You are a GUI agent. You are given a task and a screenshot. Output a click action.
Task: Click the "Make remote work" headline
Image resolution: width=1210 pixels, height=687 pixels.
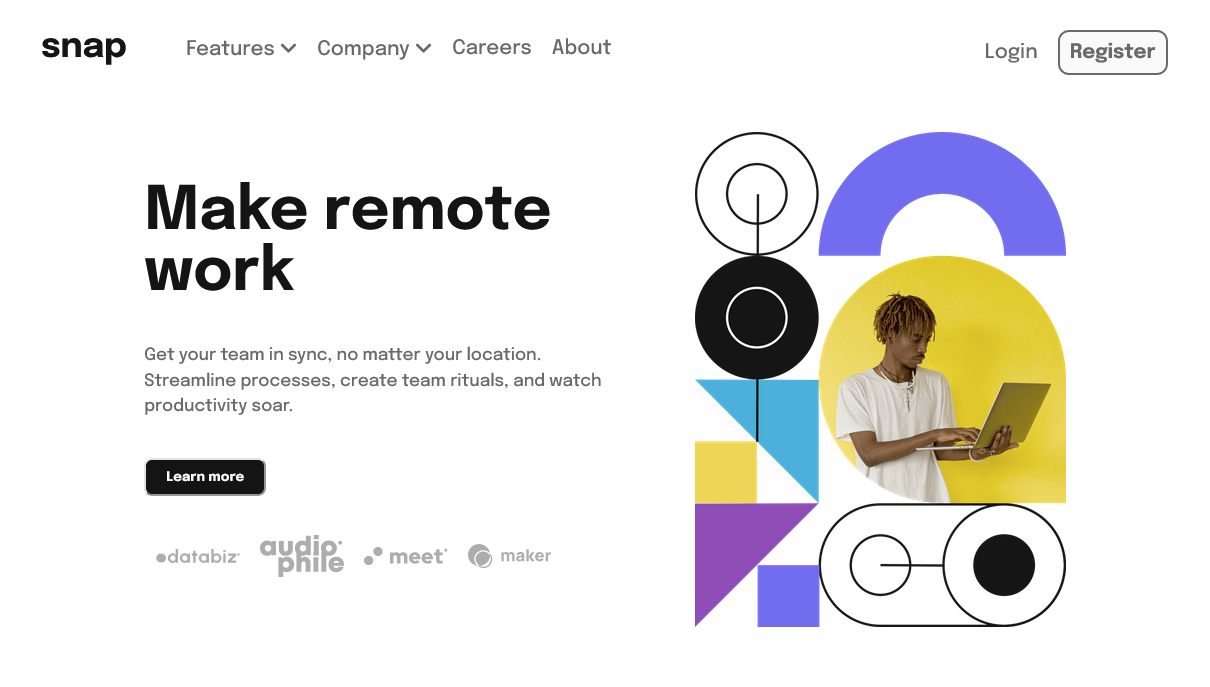pos(347,237)
